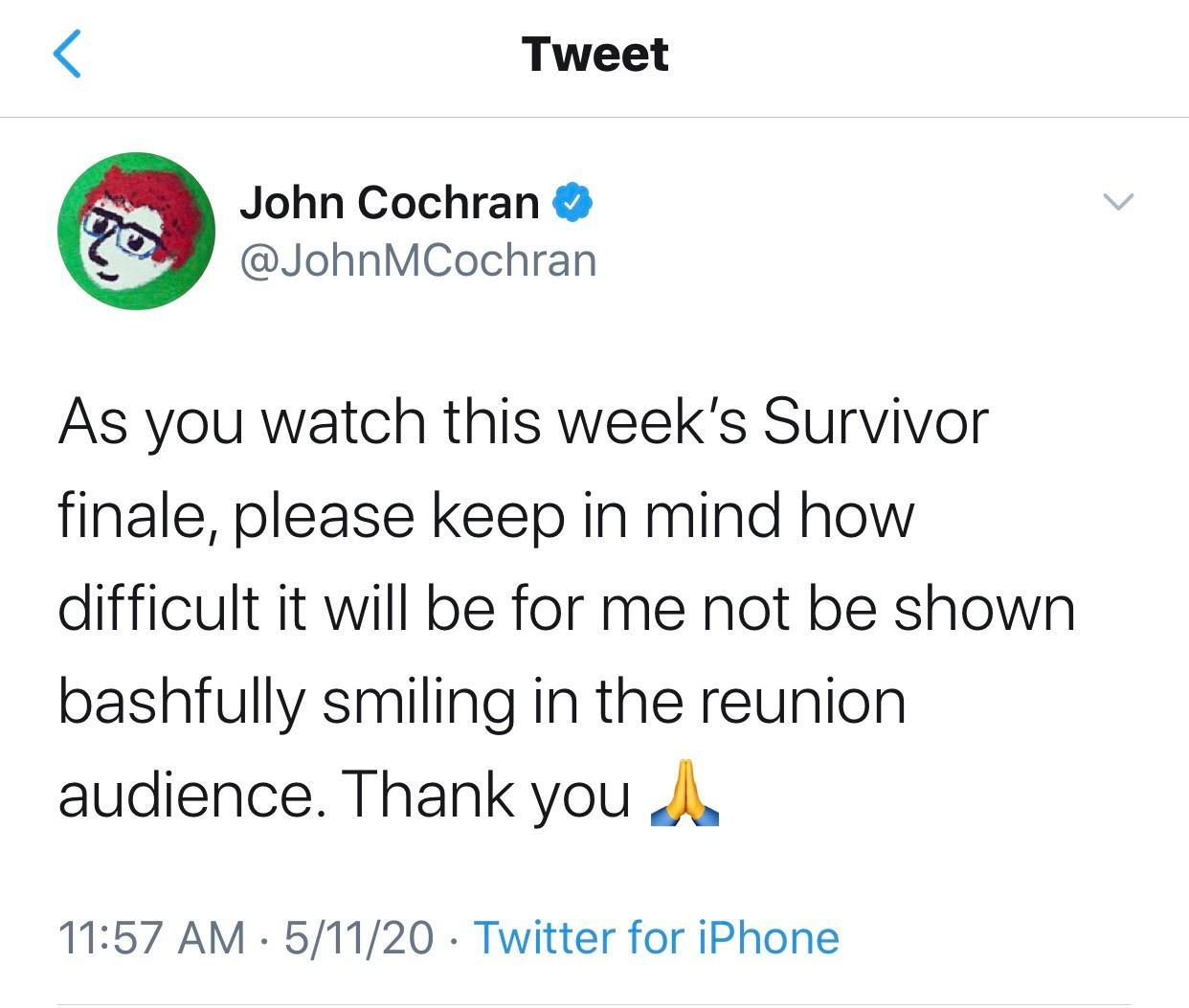
Task: Select the tweet timestamp 11:57 AM
Action: pyautogui.click(x=151, y=938)
